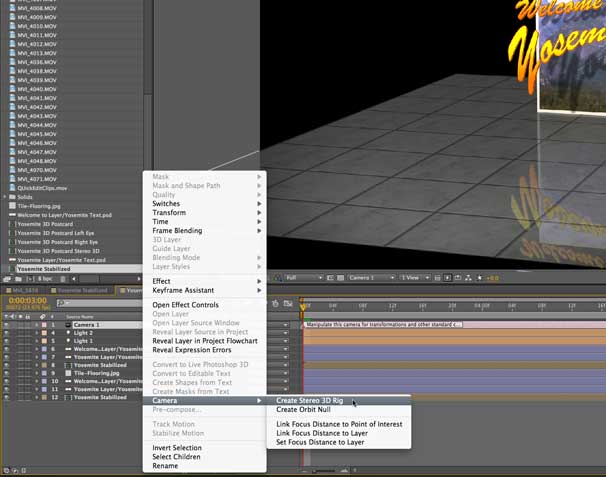Click the region of interest icon in viewer toolbar
Screen dimensions: 606x477
pyautogui.click(x=330, y=278)
